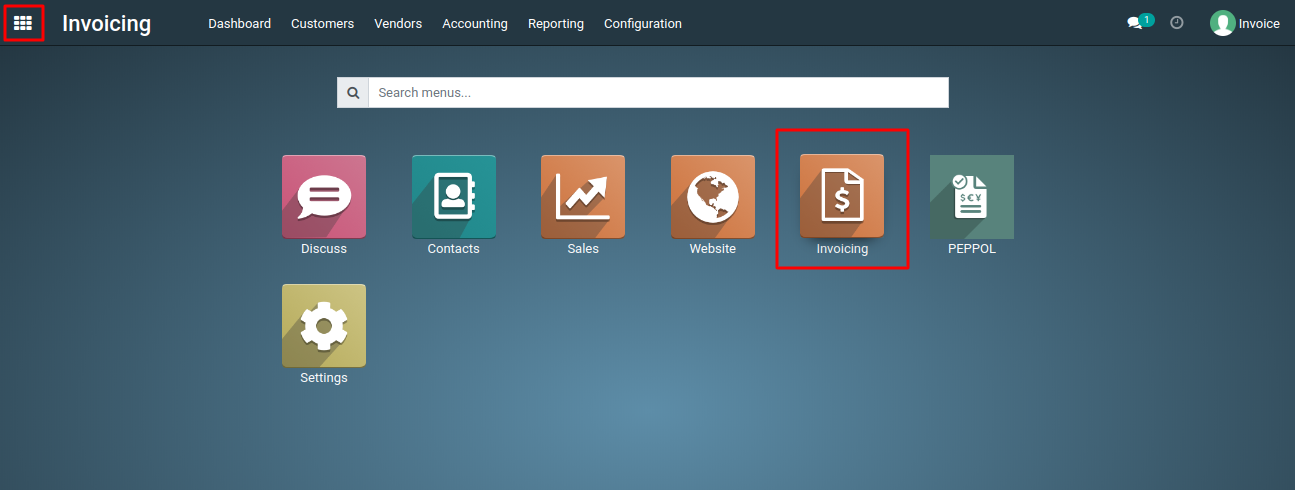This screenshot has height=490, width=1295.
Task: Open the apps grid home menu icon
Action: pyautogui.click(x=23, y=22)
